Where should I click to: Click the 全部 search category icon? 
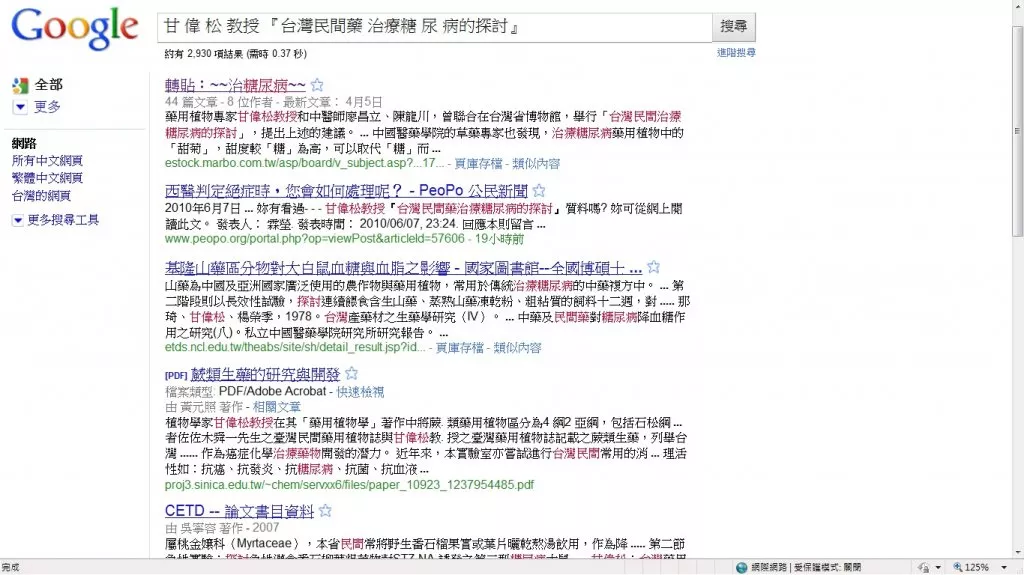point(20,85)
